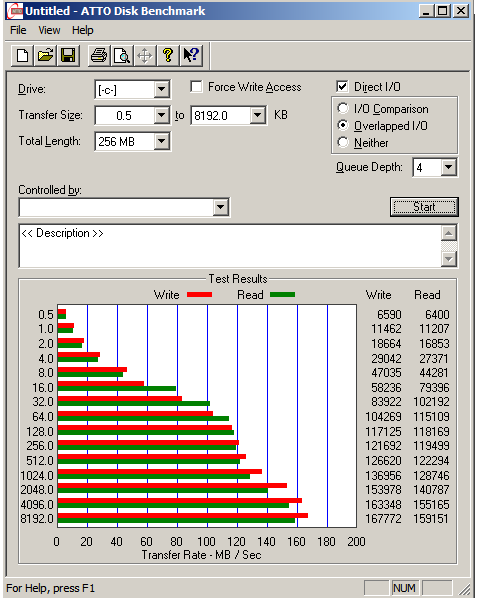The height and width of the screenshot is (601, 479).
Task: Save results with the floppy disk icon
Action: [x=68, y=56]
